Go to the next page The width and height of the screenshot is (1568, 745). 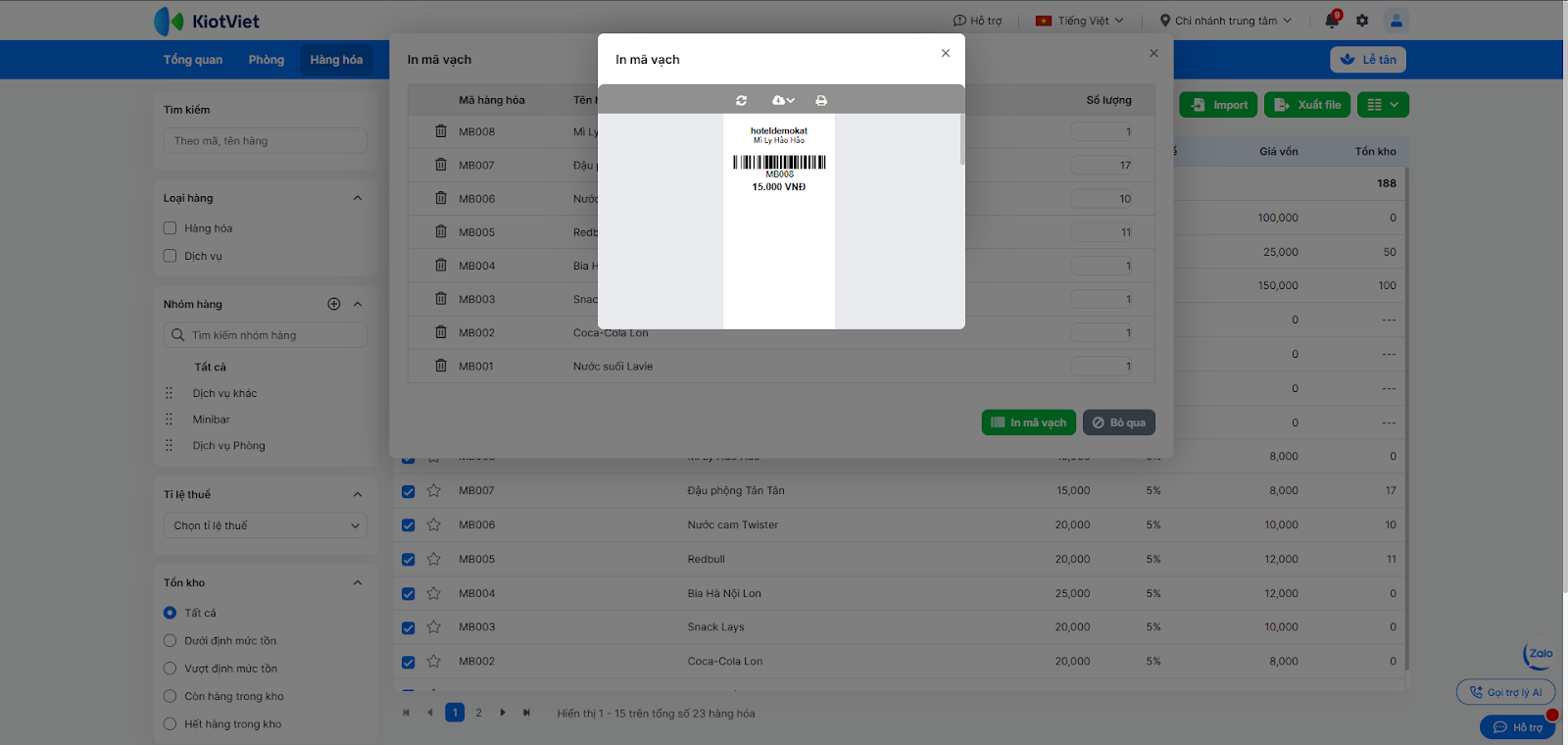click(x=503, y=713)
